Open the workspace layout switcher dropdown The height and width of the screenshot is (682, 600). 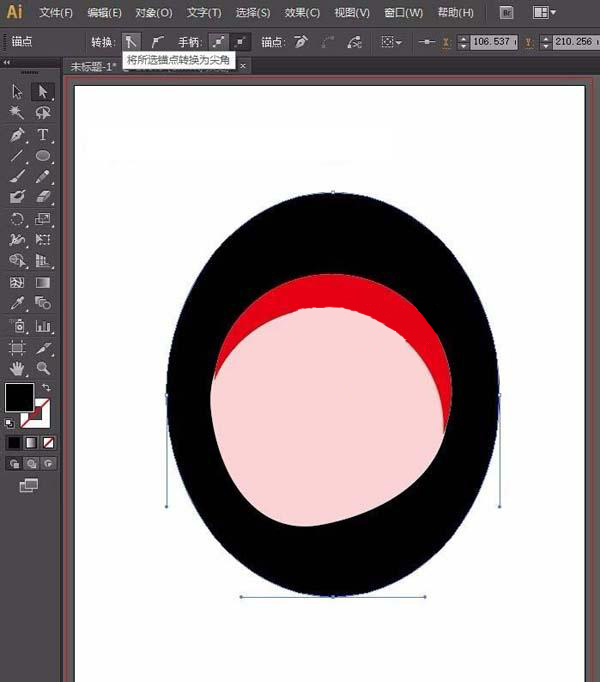click(x=544, y=13)
